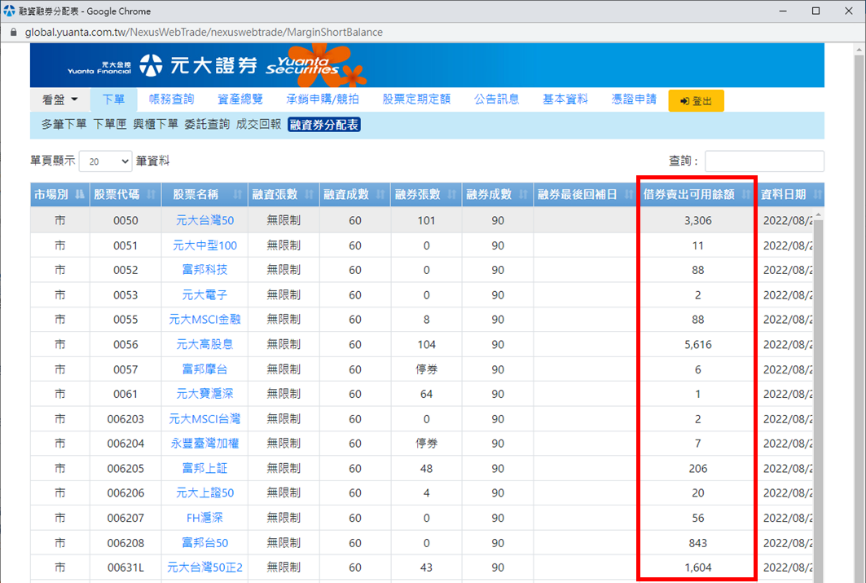Open the 元大高股息 stock link

pos(205,344)
